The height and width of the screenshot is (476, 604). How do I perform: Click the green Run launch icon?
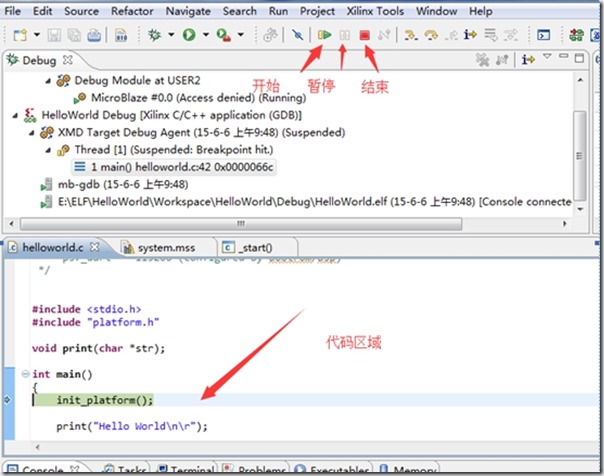tap(189, 35)
